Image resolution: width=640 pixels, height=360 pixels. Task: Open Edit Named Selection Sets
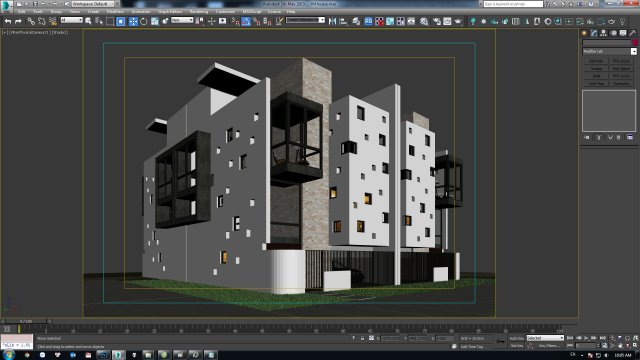(x=279, y=21)
